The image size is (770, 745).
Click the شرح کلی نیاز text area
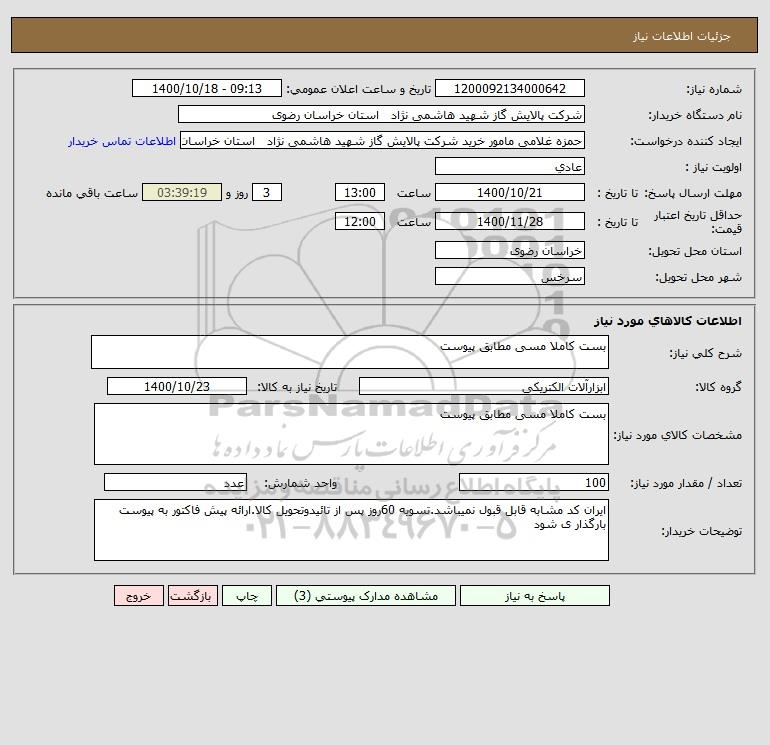click(349, 352)
